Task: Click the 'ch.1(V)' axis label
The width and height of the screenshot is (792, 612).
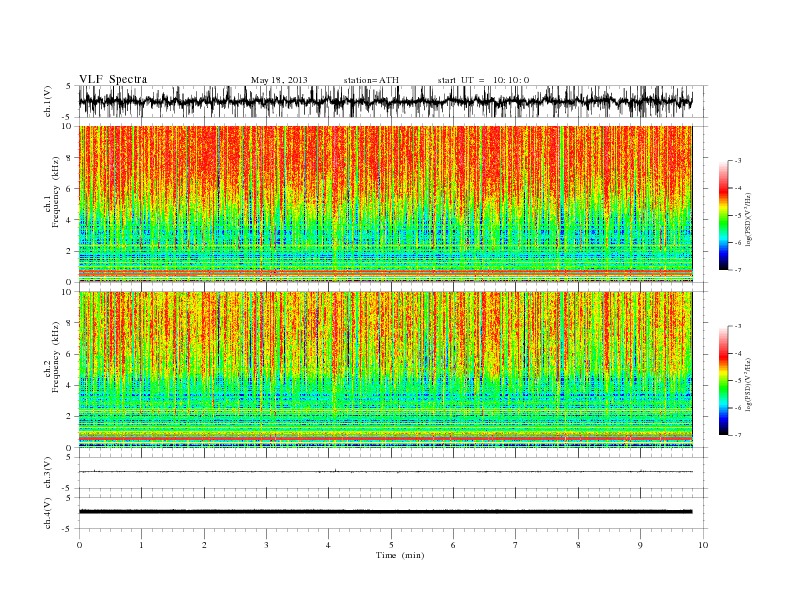Action: tap(48, 101)
